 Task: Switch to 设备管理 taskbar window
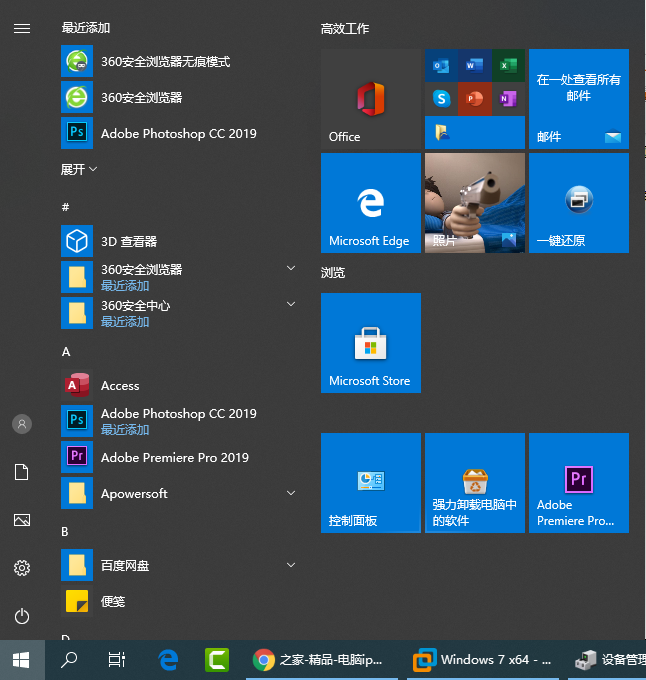click(x=607, y=660)
